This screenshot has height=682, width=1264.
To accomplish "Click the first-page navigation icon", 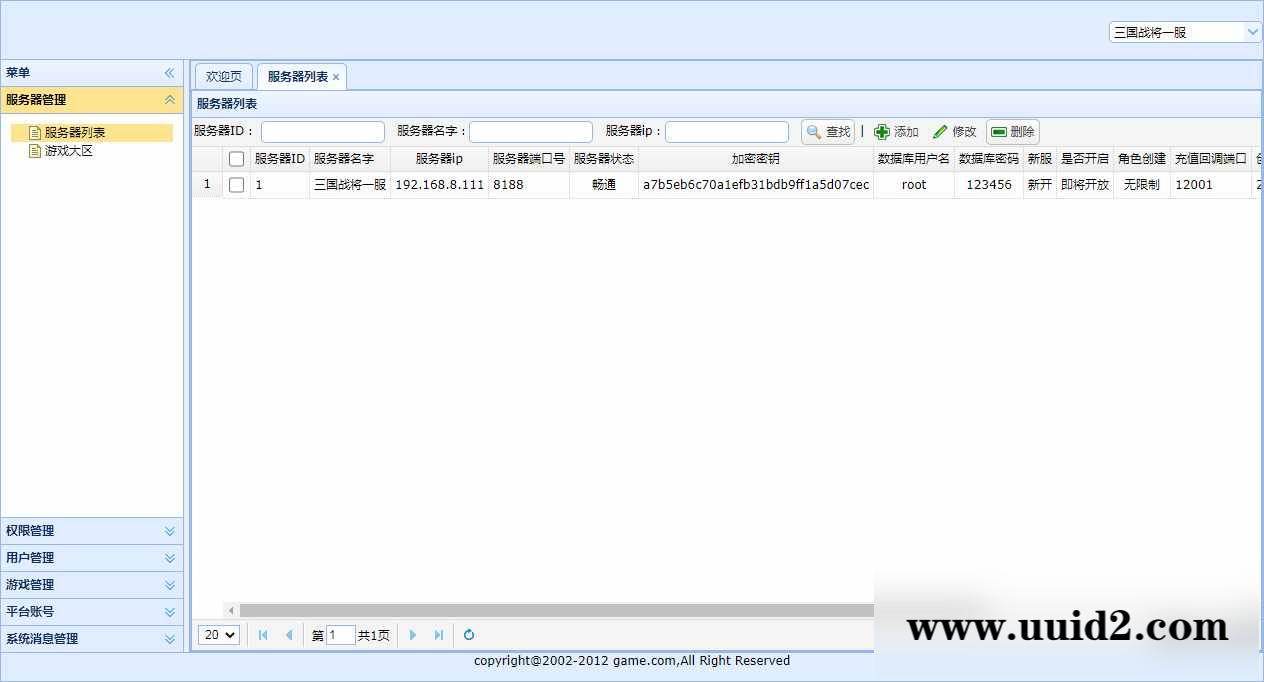I will [x=262, y=635].
